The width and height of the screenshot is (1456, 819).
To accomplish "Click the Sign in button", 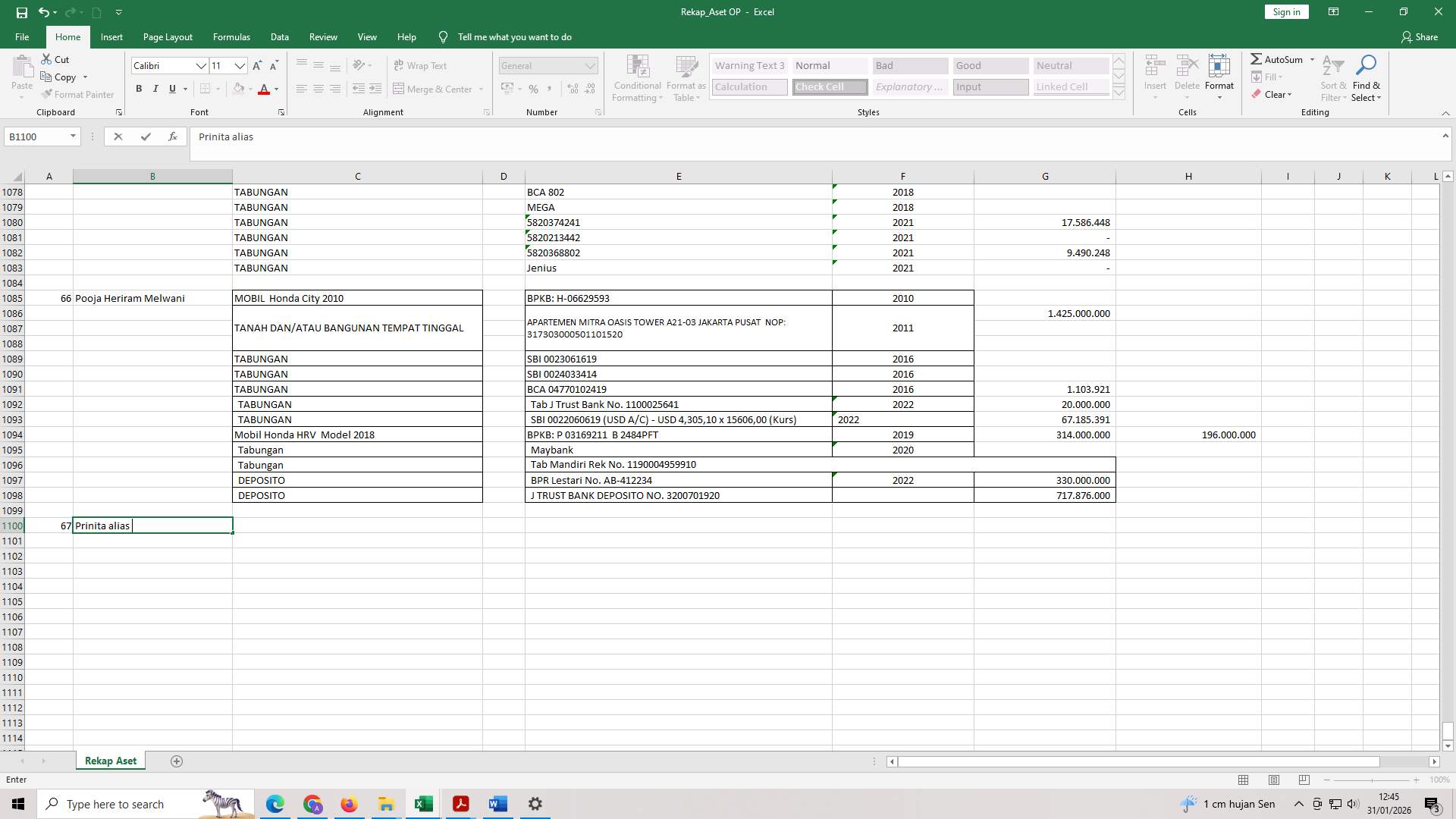I will pyautogui.click(x=1285, y=11).
